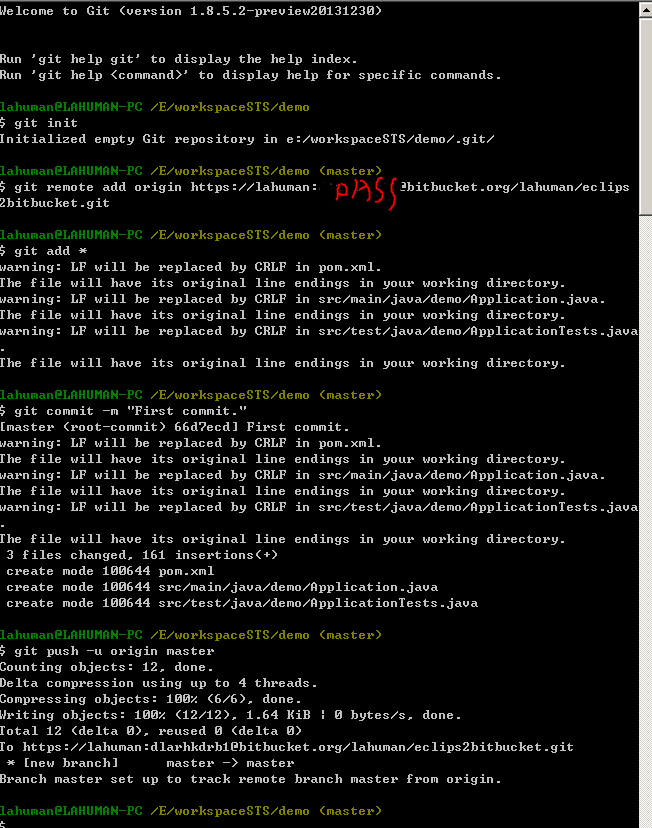The image size is (652, 828).
Task: Click the "Counting objects: 12, done." line
Action: [106, 667]
